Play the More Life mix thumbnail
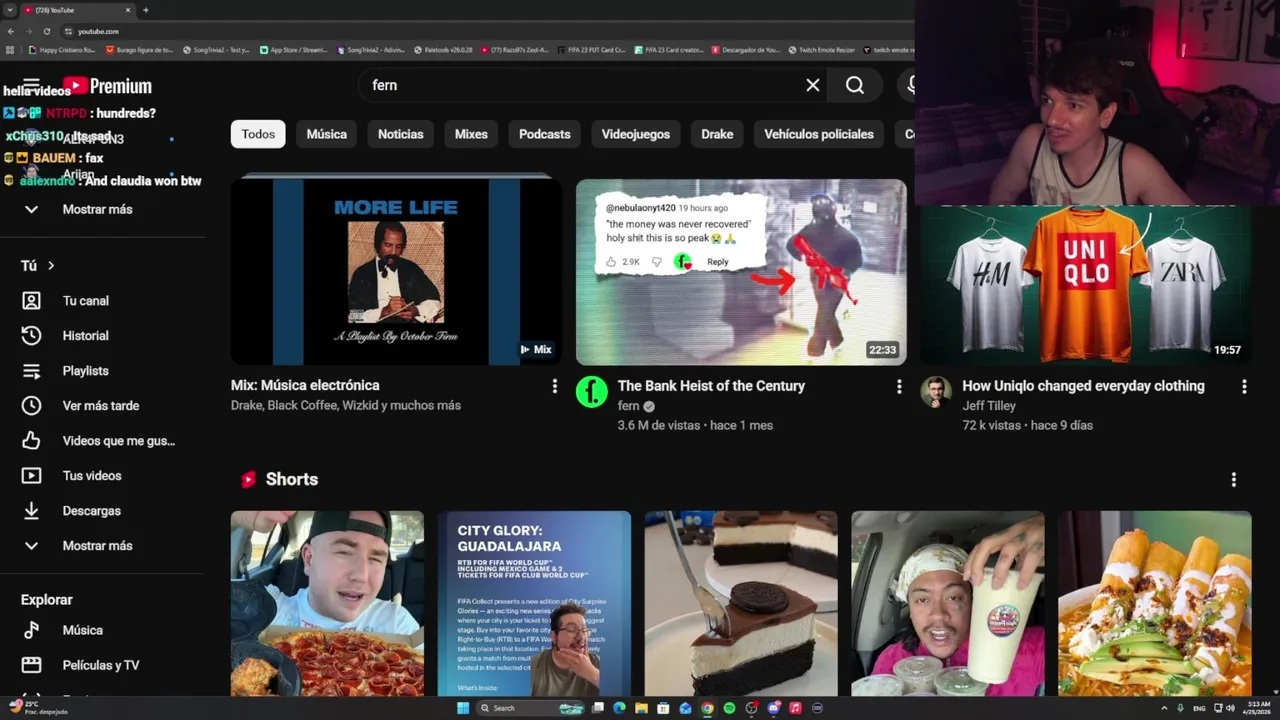The height and width of the screenshot is (720, 1280). 396,271
